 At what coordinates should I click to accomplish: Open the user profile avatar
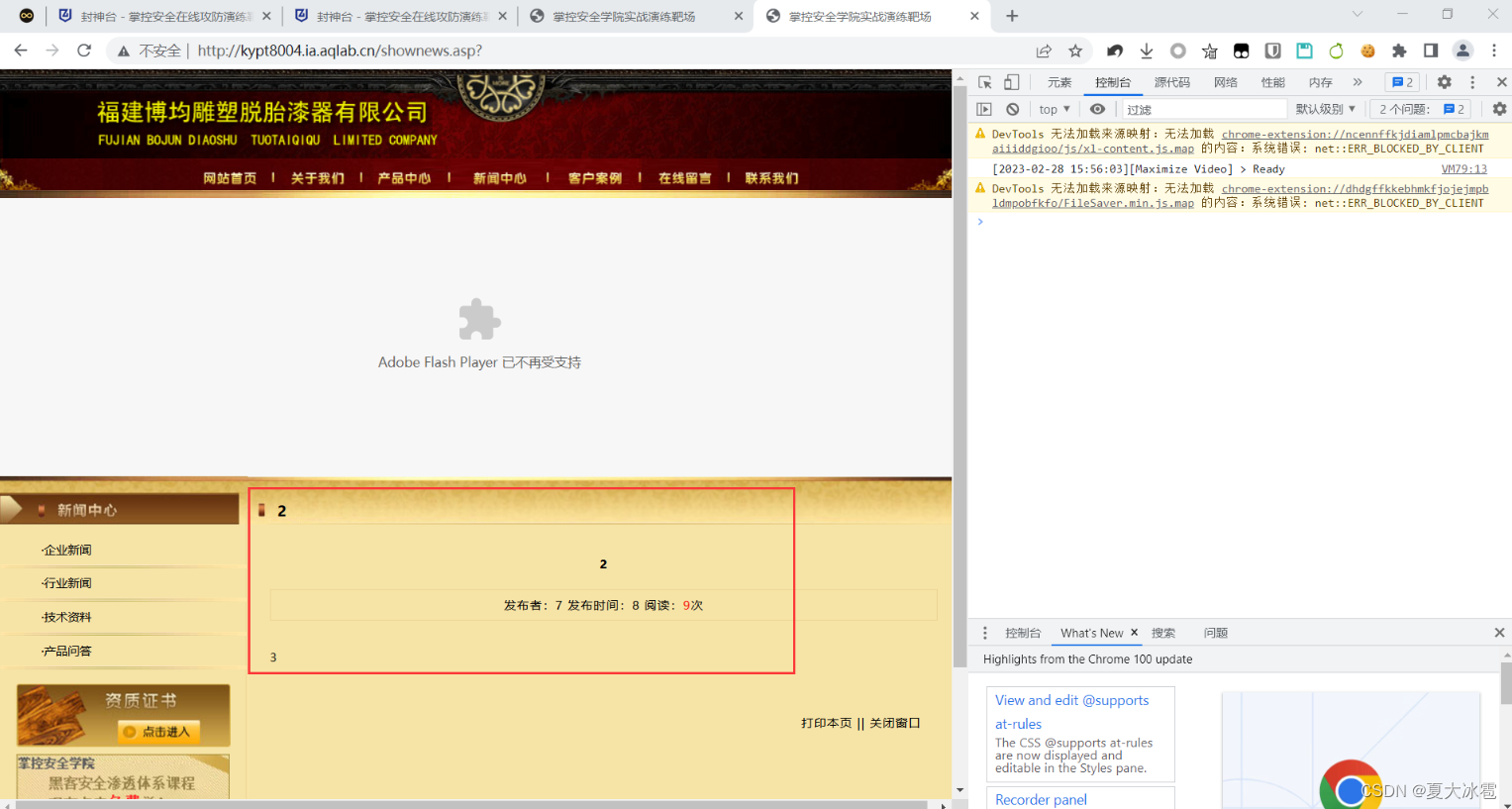(x=1462, y=51)
